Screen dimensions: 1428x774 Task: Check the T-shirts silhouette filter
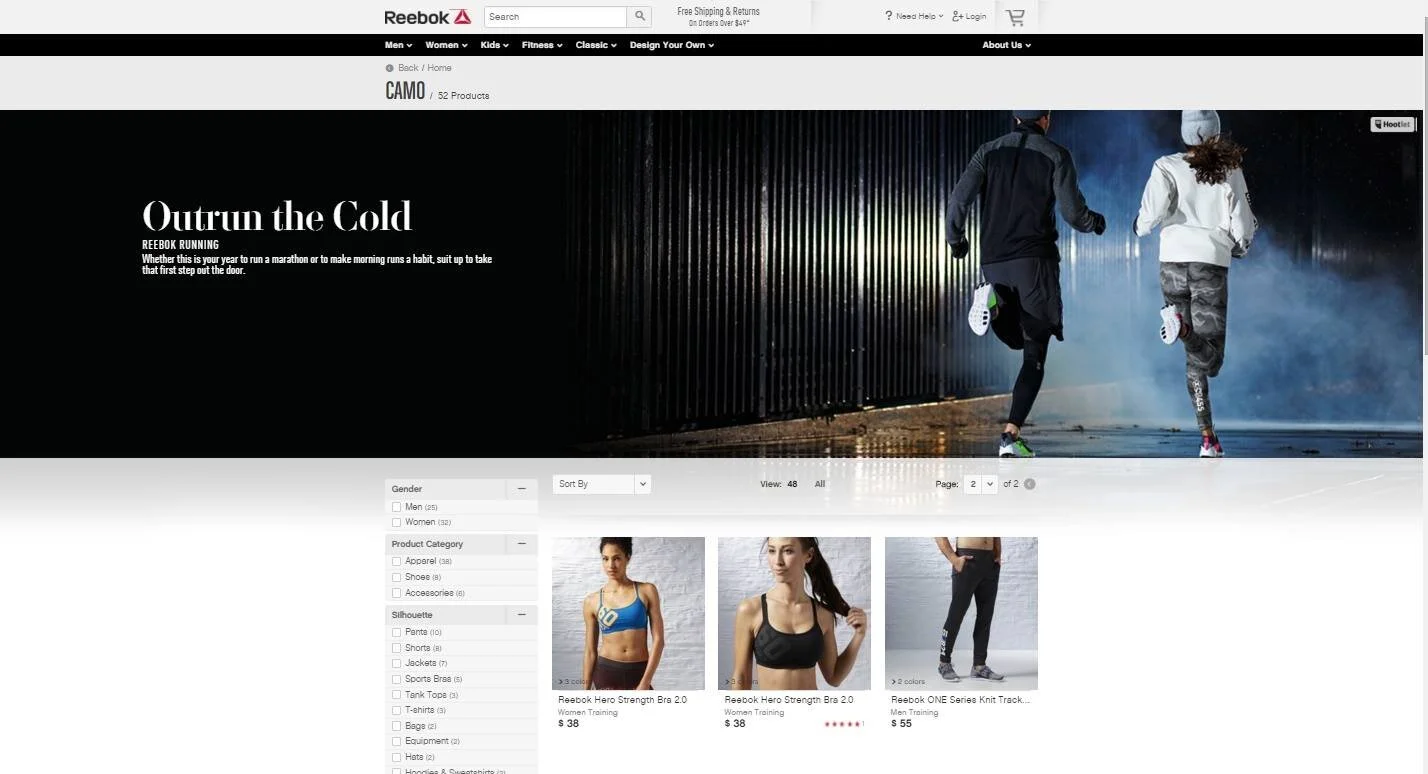(x=397, y=710)
